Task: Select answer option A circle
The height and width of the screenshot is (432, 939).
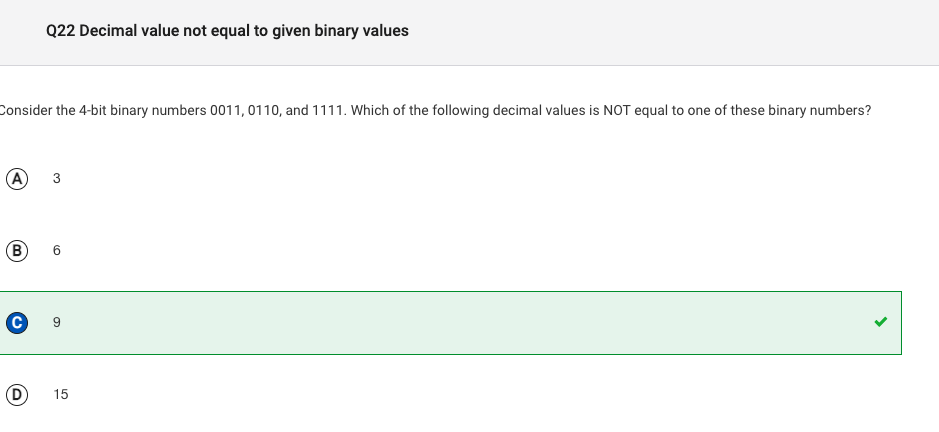Action: [x=17, y=179]
